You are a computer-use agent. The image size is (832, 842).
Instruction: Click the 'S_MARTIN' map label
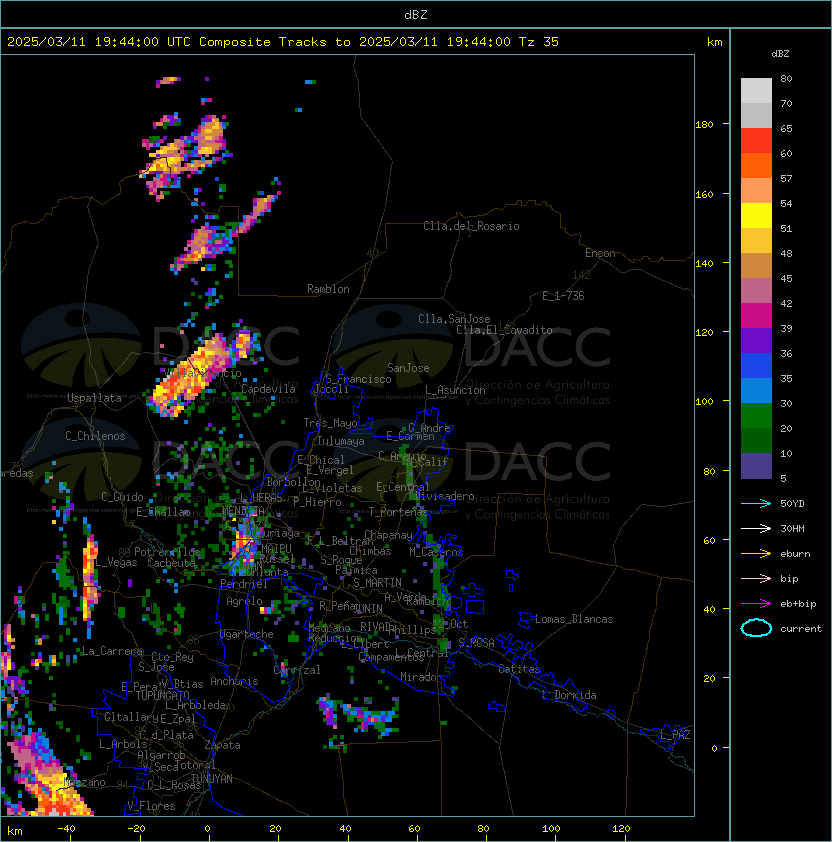[x=377, y=583]
